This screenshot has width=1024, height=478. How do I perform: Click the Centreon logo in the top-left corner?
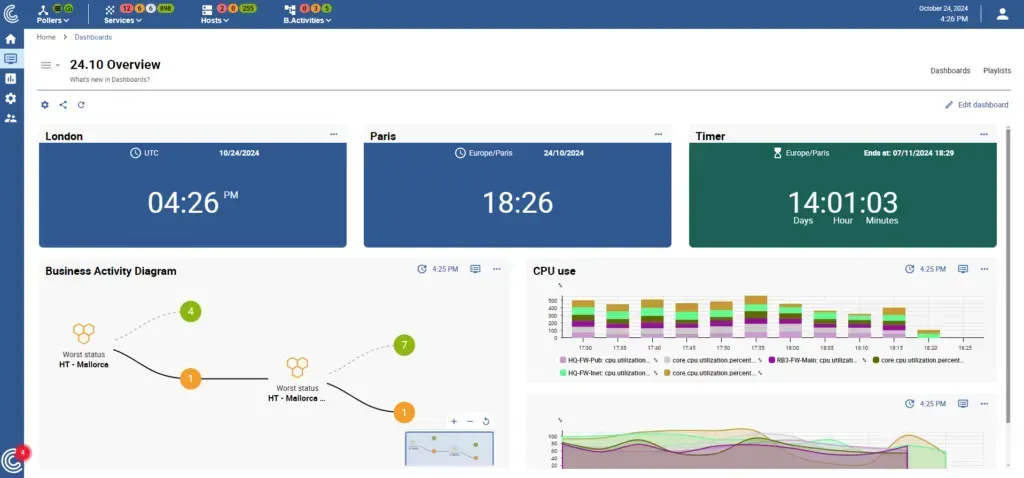(x=11, y=13)
